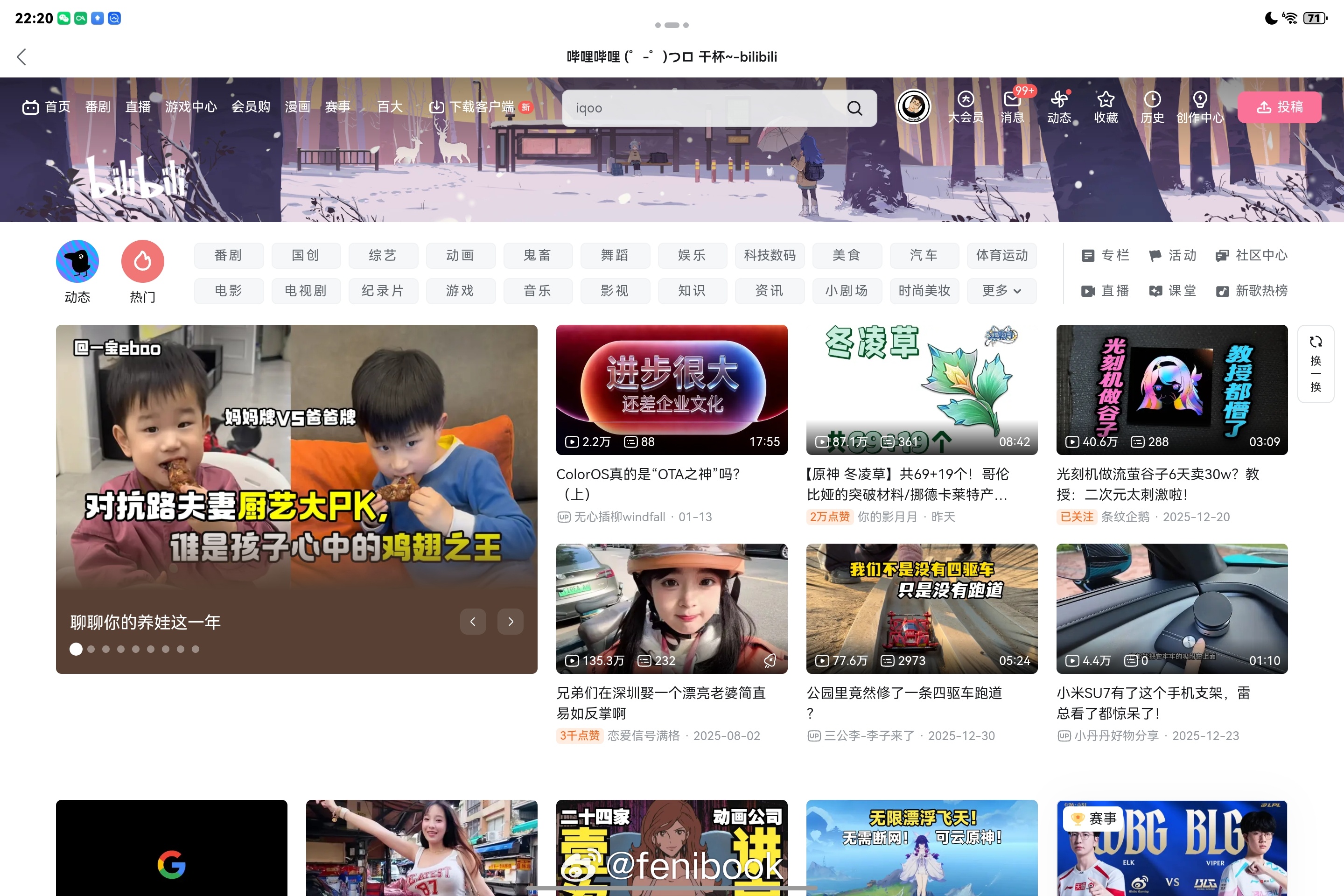Viewport: 1344px width, 896px height.
Task: Expand the 更多 categories dropdown
Action: click(1001, 291)
